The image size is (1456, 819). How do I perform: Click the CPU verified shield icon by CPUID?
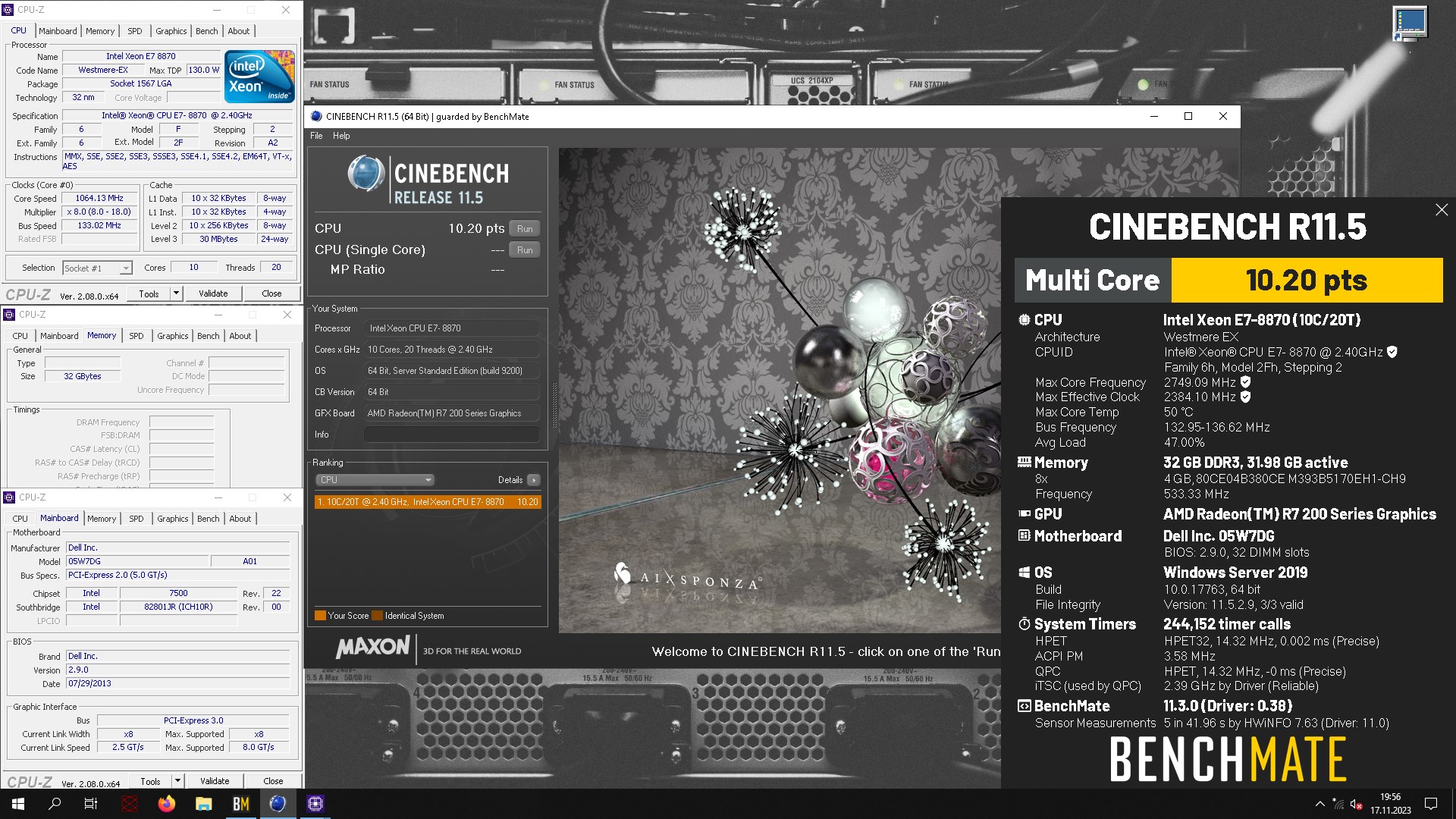[x=1392, y=352]
